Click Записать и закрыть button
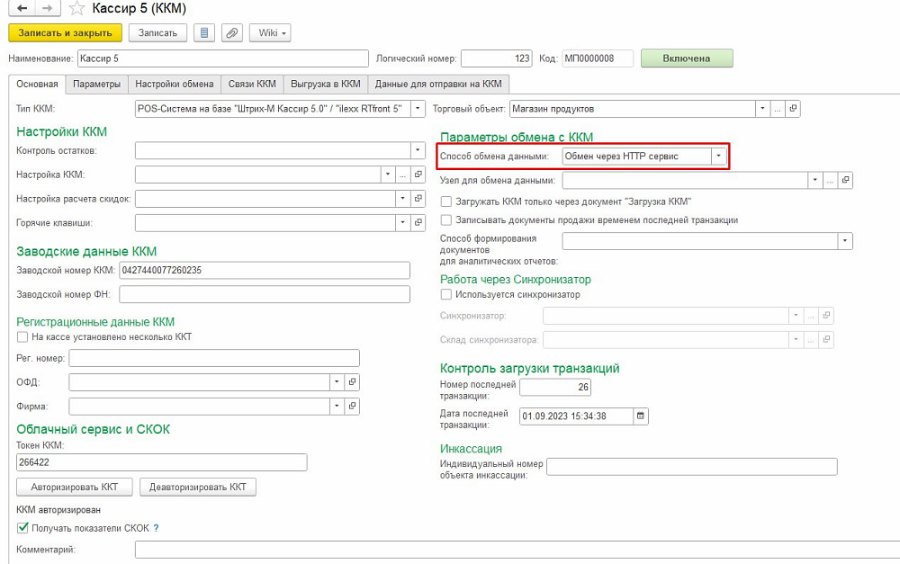The image size is (900, 564). 65,33
